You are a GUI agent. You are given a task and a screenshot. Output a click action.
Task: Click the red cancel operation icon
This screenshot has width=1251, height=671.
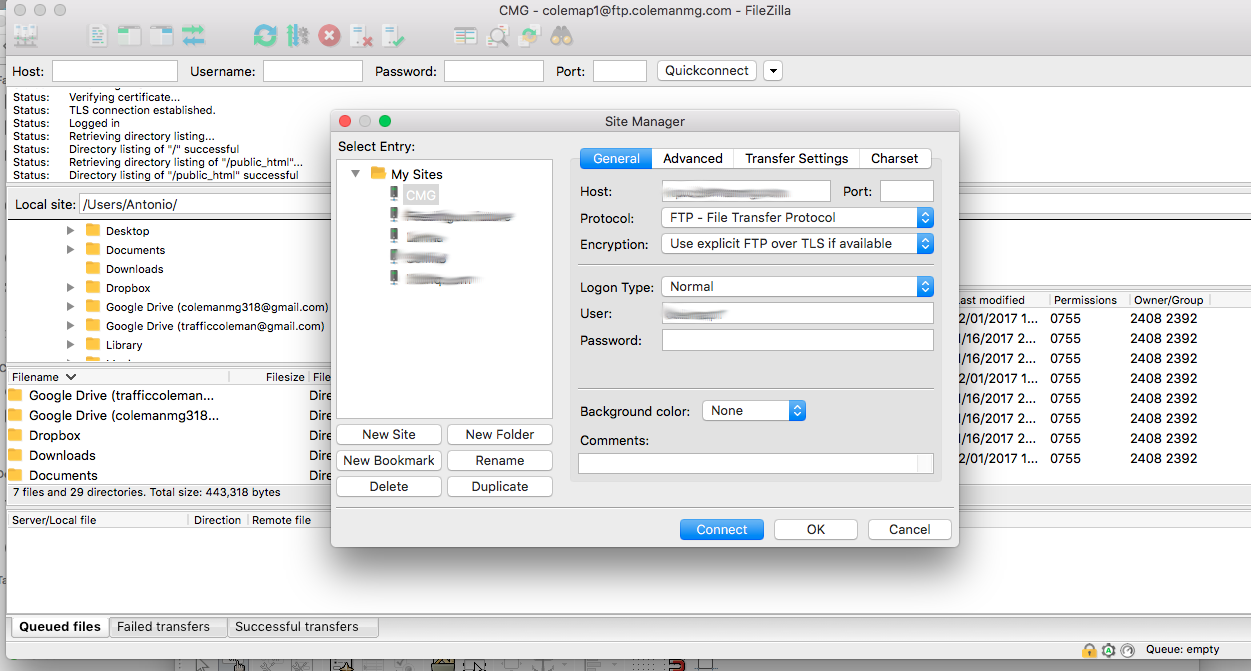[x=329, y=36]
